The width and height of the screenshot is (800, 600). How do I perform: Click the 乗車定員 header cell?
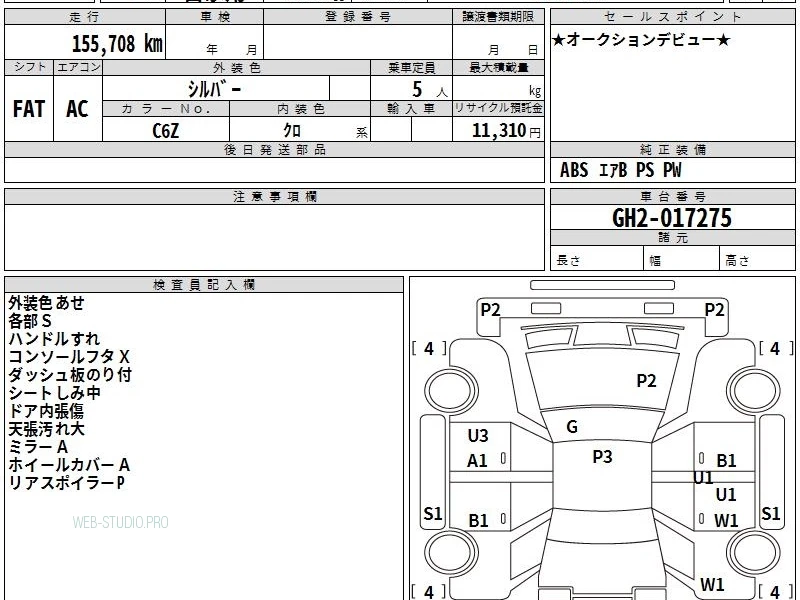(411, 68)
